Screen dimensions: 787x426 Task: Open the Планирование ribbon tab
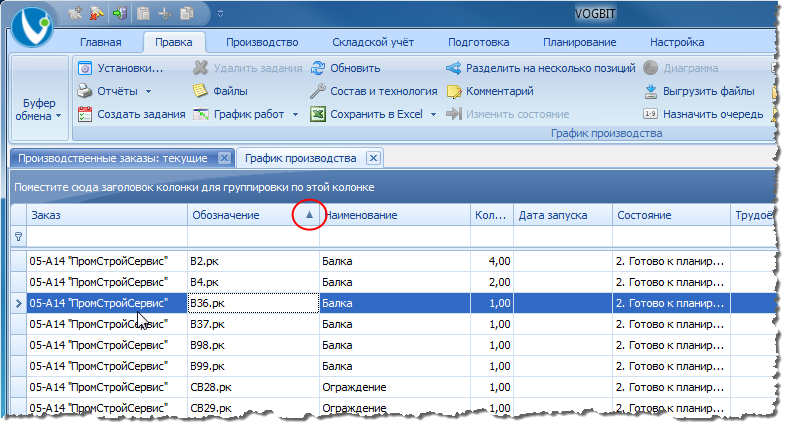(x=580, y=42)
